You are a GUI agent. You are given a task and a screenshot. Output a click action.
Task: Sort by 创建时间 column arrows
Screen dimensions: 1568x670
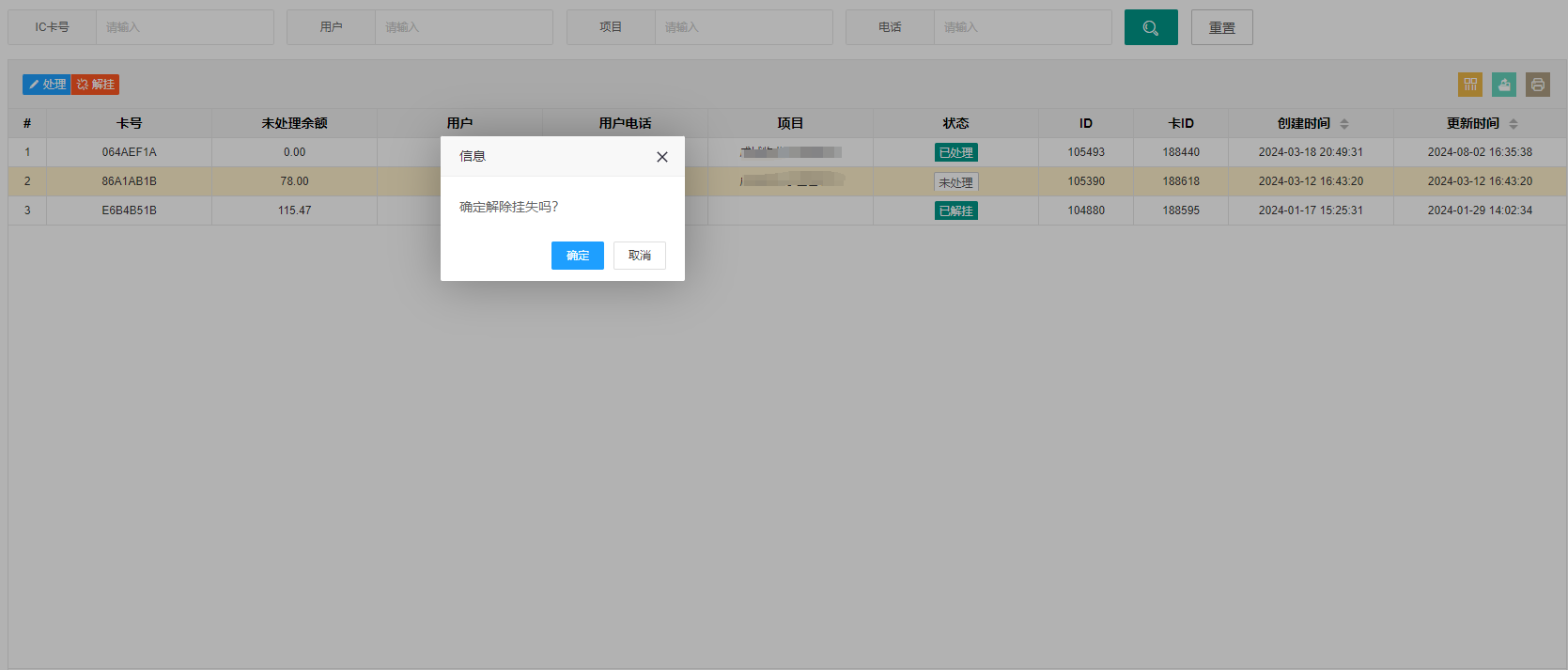(x=1344, y=124)
